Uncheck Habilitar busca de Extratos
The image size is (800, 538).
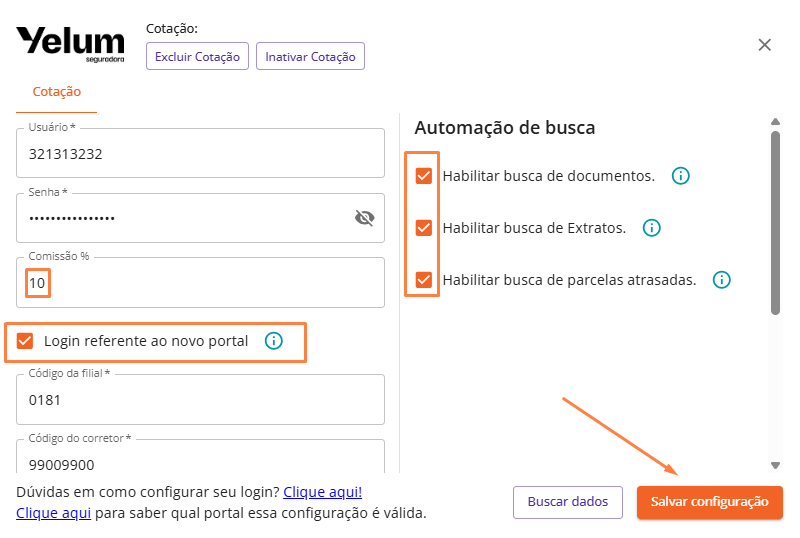(x=424, y=228)
